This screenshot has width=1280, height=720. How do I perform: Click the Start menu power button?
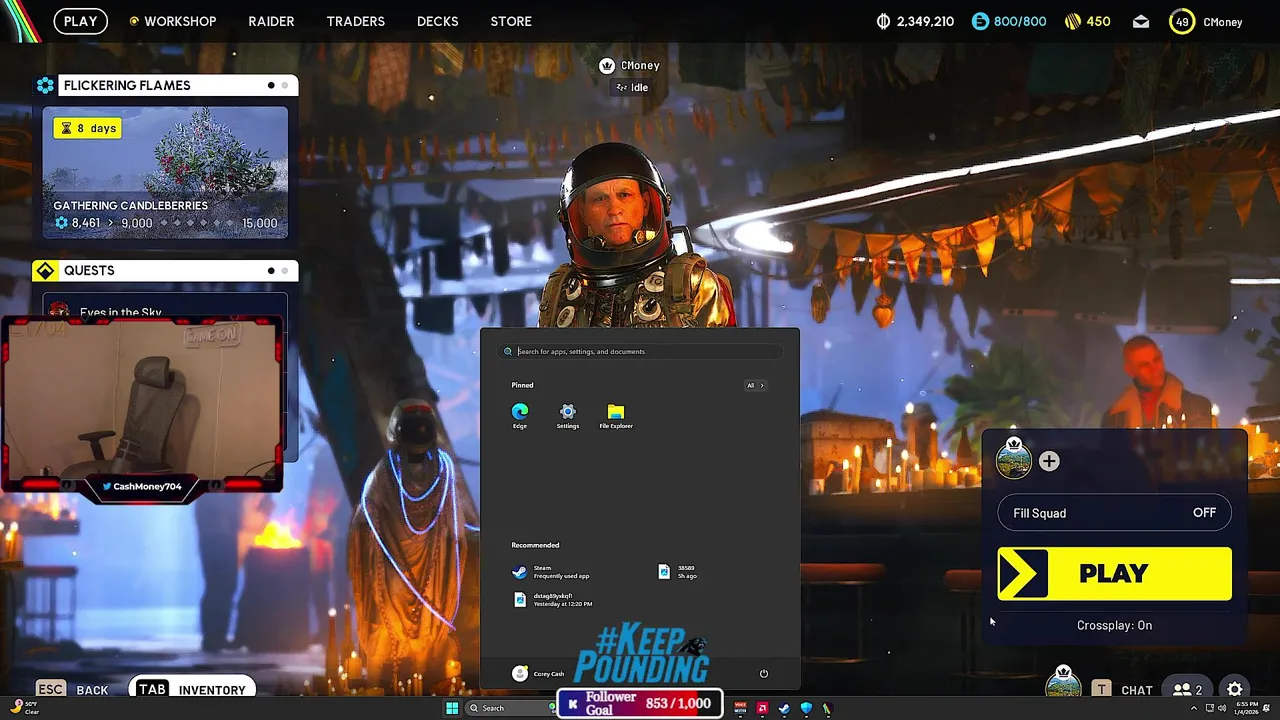pos(763,673)
